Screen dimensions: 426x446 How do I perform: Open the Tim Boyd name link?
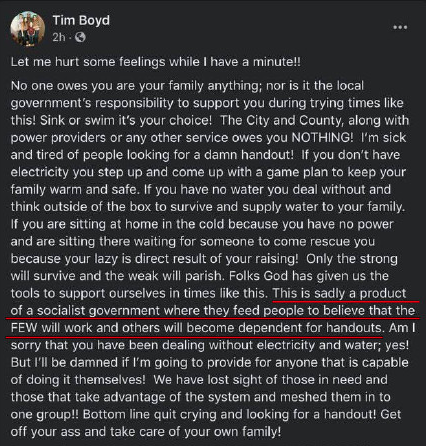[81, 20]
